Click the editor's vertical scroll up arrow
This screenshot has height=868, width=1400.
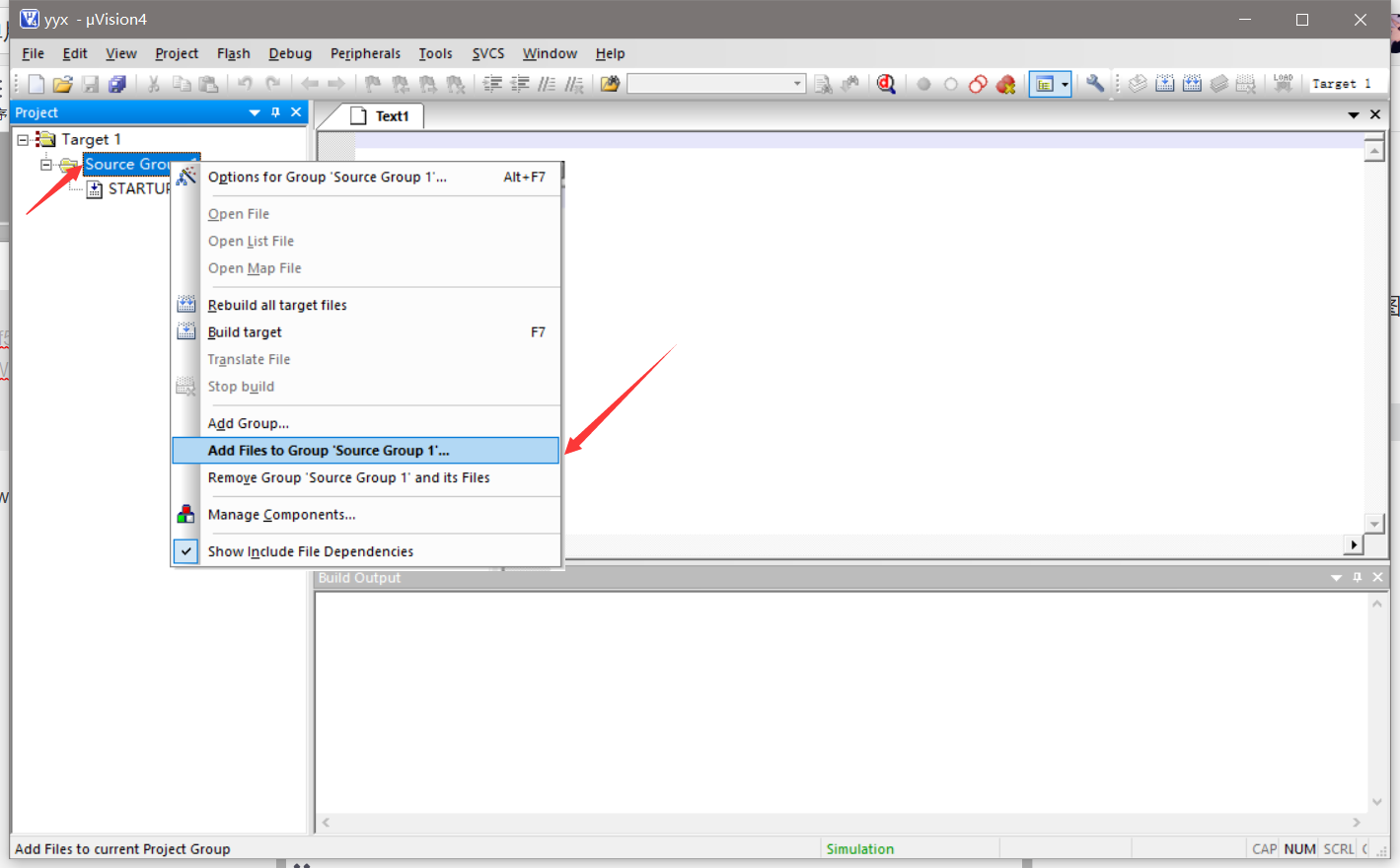pyautogui.click(x=1373, y=151)
